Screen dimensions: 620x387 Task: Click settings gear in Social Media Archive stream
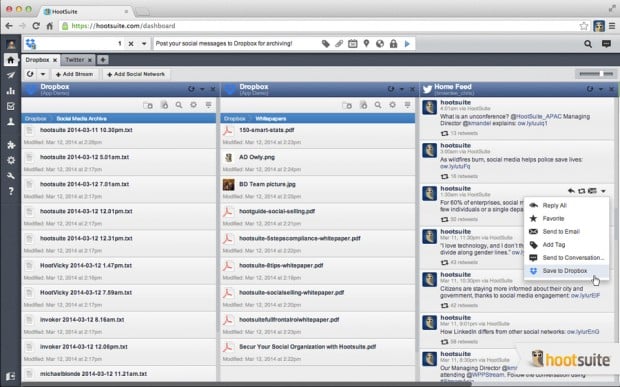click(193, 105)
